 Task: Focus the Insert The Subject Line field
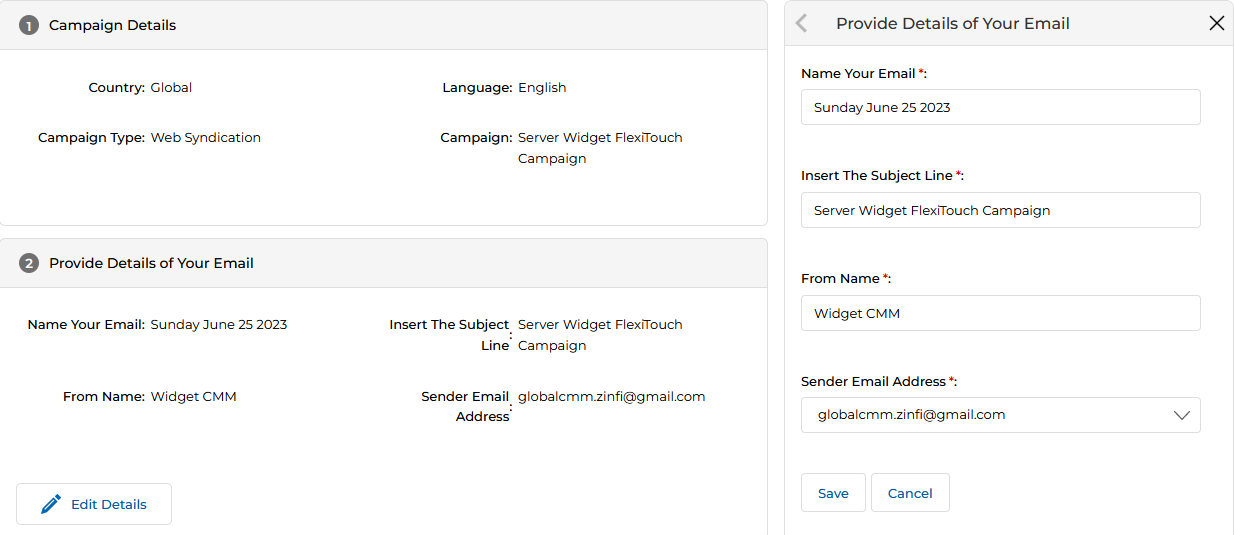click(1000, 210)
